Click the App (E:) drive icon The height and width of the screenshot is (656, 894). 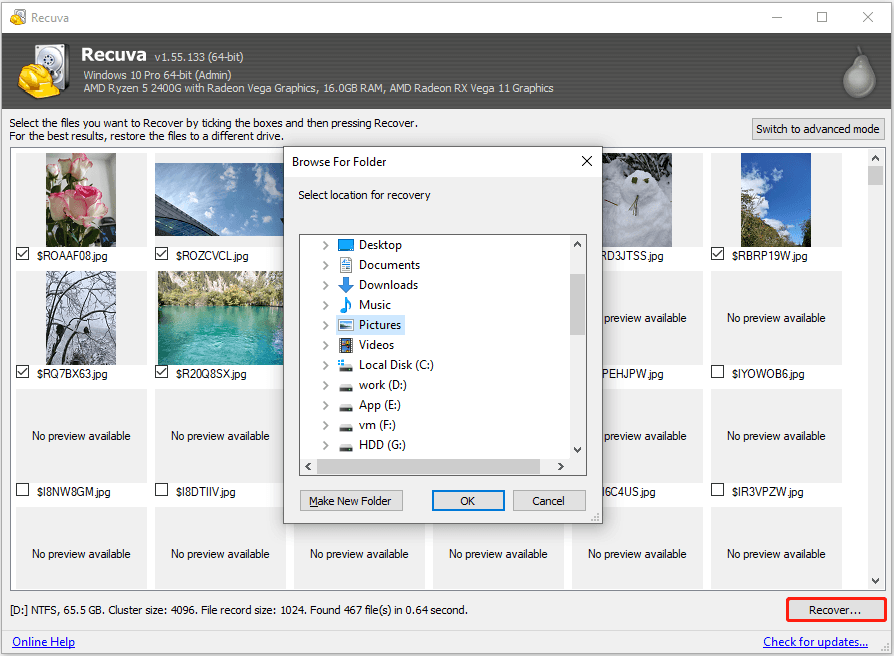[x=346, y=407]
